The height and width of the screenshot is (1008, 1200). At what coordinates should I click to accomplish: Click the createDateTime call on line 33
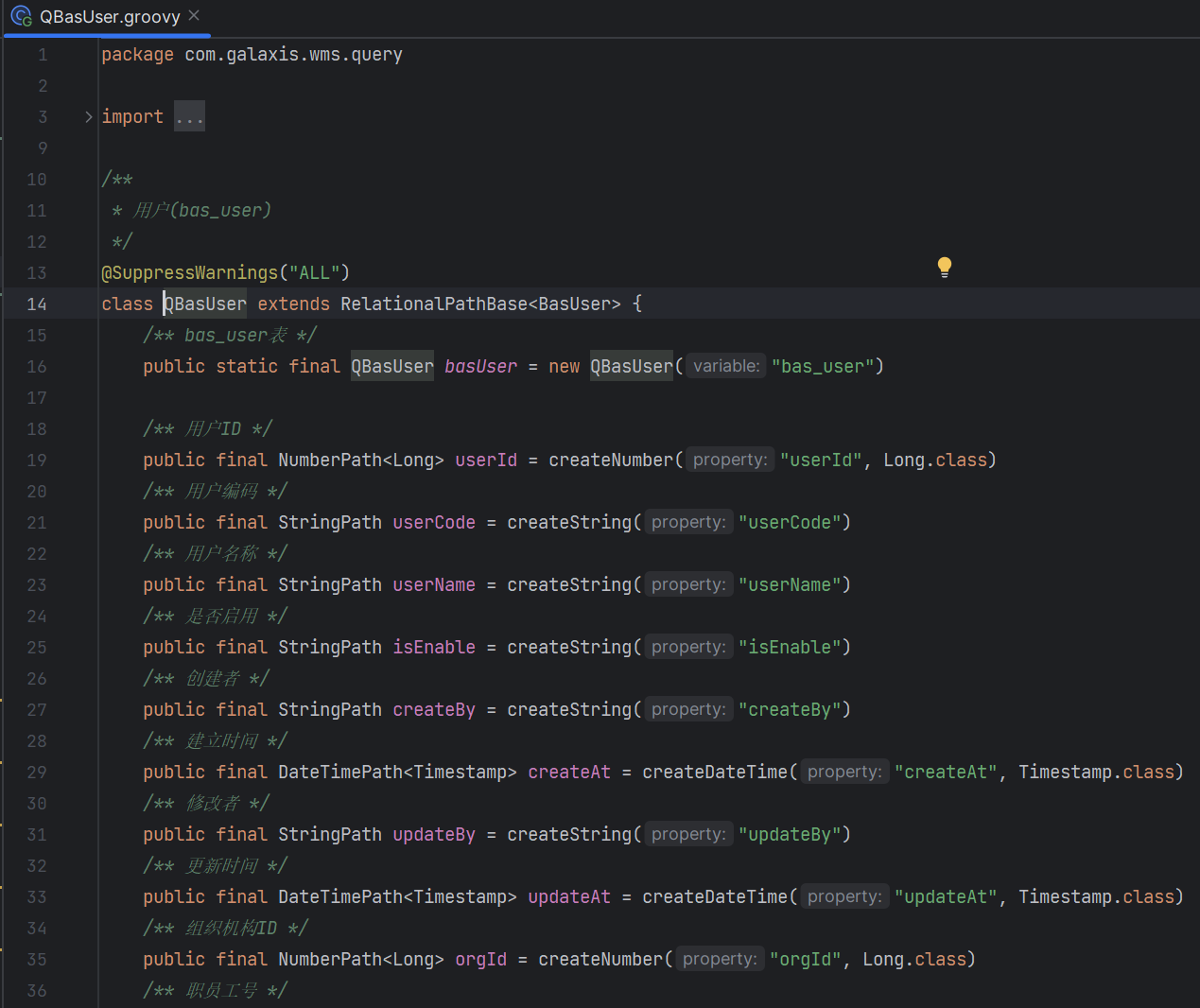click(x=715, y=896)
